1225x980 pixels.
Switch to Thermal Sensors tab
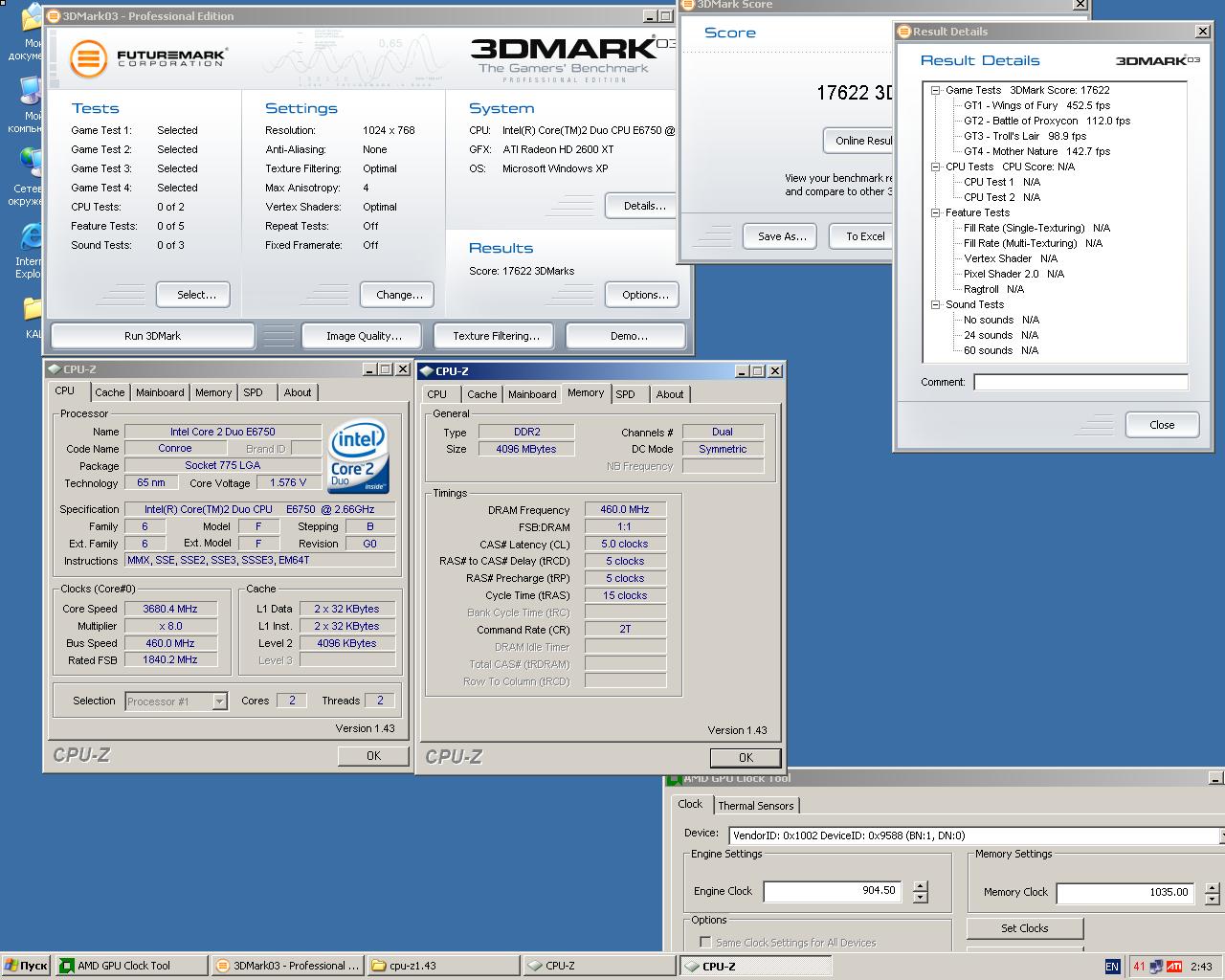[756, 806]
